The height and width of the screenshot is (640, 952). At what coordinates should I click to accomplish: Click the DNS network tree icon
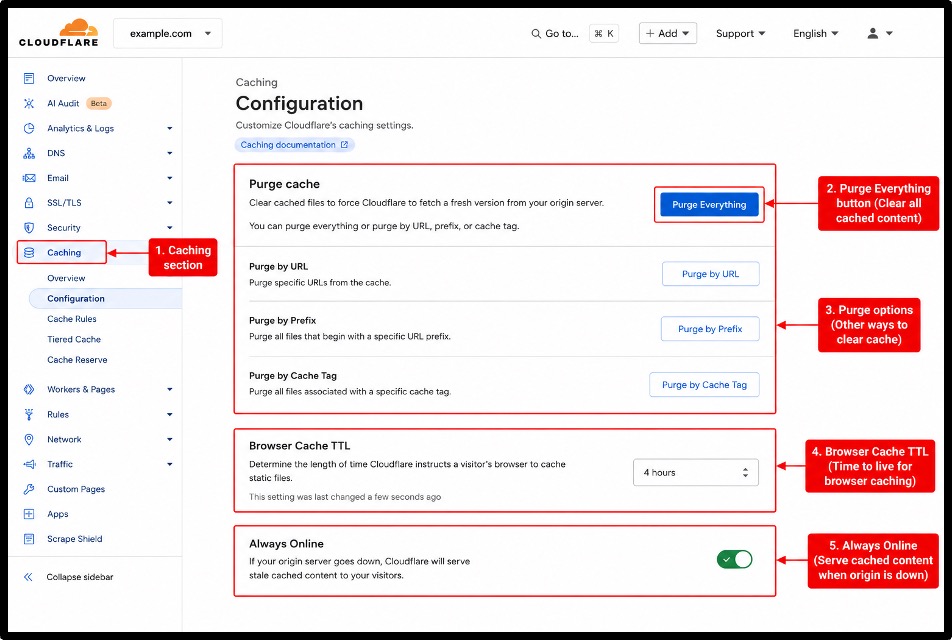click(x=29, y=153)
